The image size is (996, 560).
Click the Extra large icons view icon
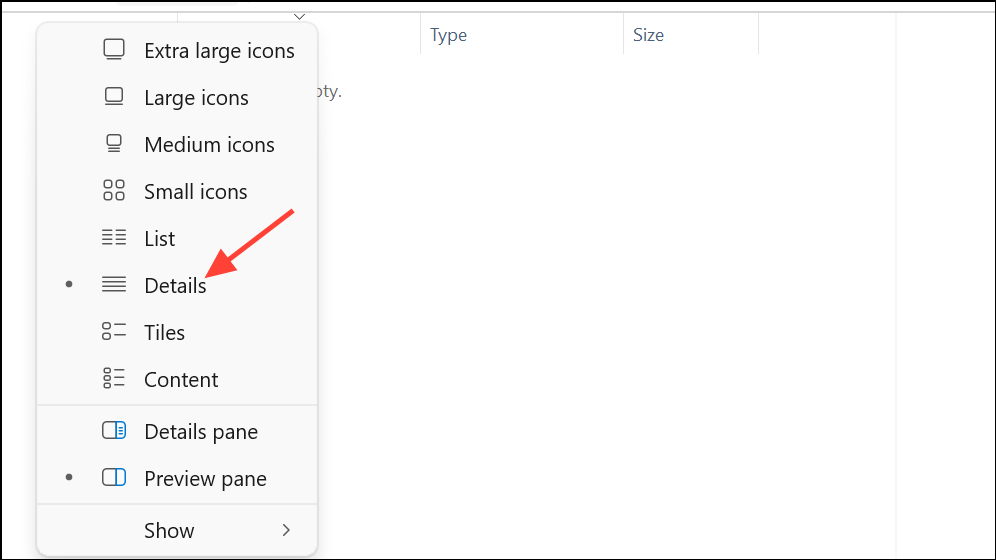click(x=114, y=50)
